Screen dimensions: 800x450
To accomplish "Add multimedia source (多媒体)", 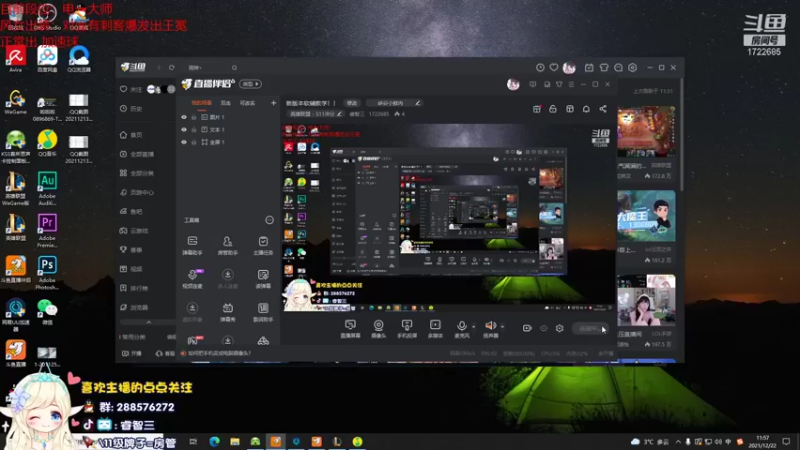I will pos(435,329).
